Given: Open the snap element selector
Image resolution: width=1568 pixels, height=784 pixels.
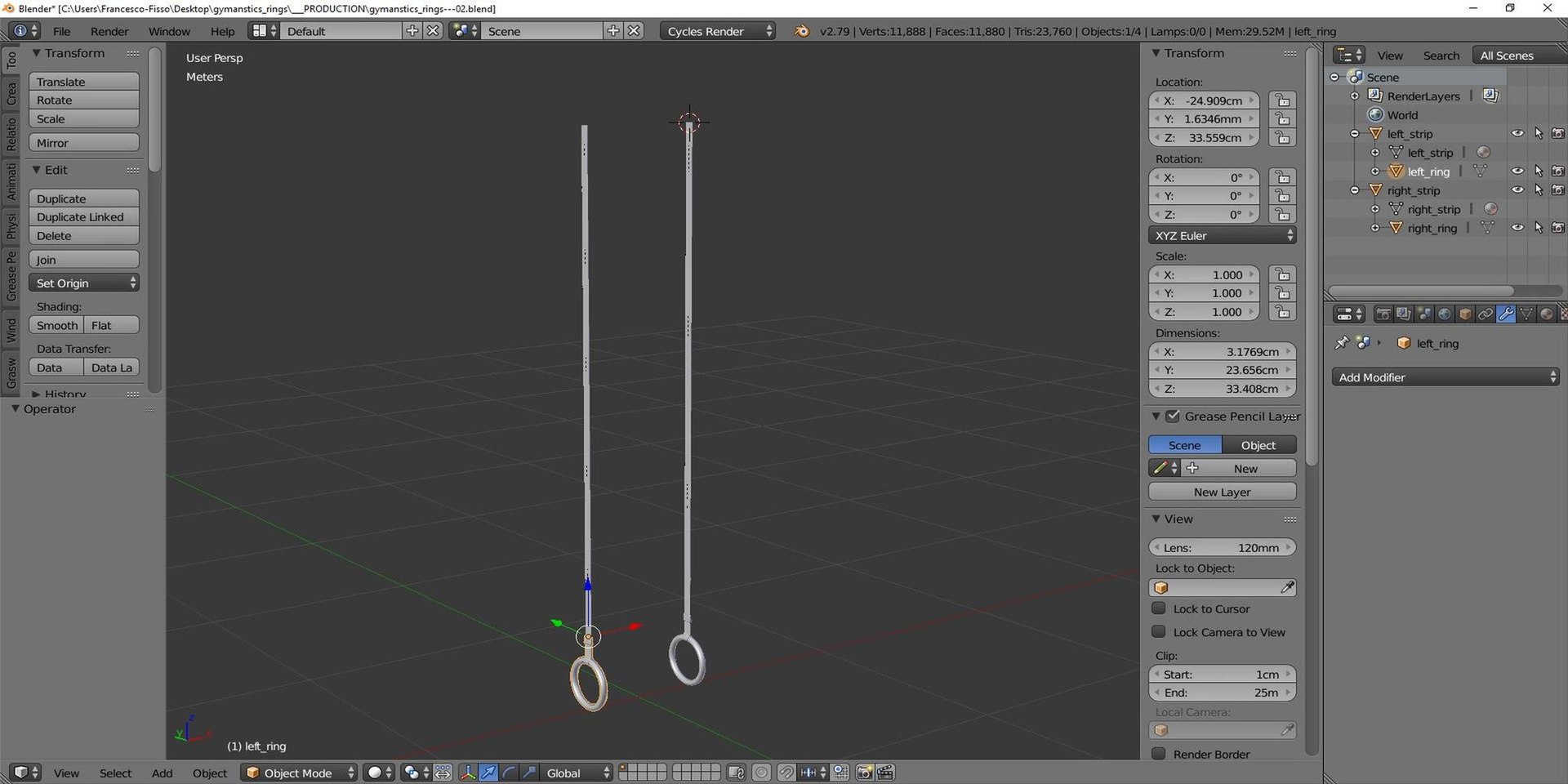Looking at the screenshot, I should [x=813, y=773].
